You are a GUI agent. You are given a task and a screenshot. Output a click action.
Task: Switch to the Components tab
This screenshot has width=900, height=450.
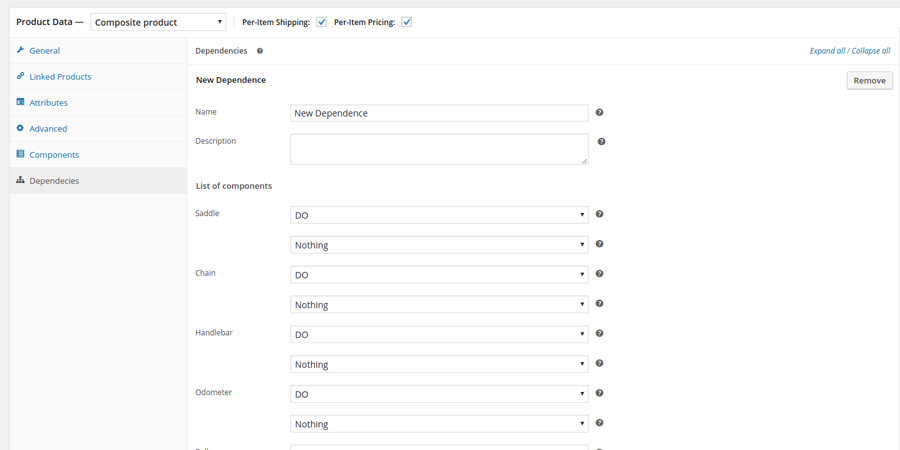[x=54, y=155]
